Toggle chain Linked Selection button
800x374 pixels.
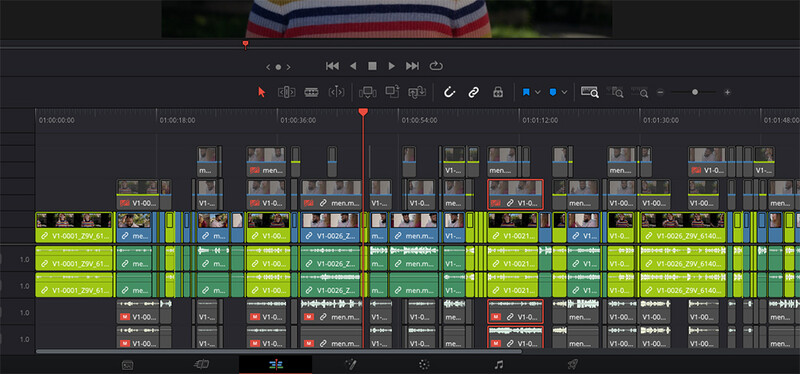pos(473,92)
